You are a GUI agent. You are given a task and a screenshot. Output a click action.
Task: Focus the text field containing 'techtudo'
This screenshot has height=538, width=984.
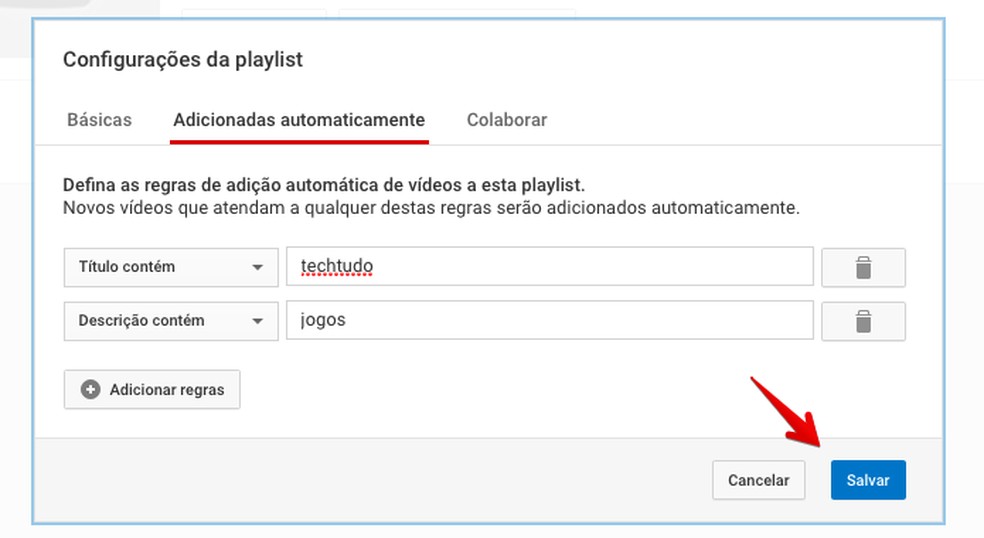[x=550, y=266]
